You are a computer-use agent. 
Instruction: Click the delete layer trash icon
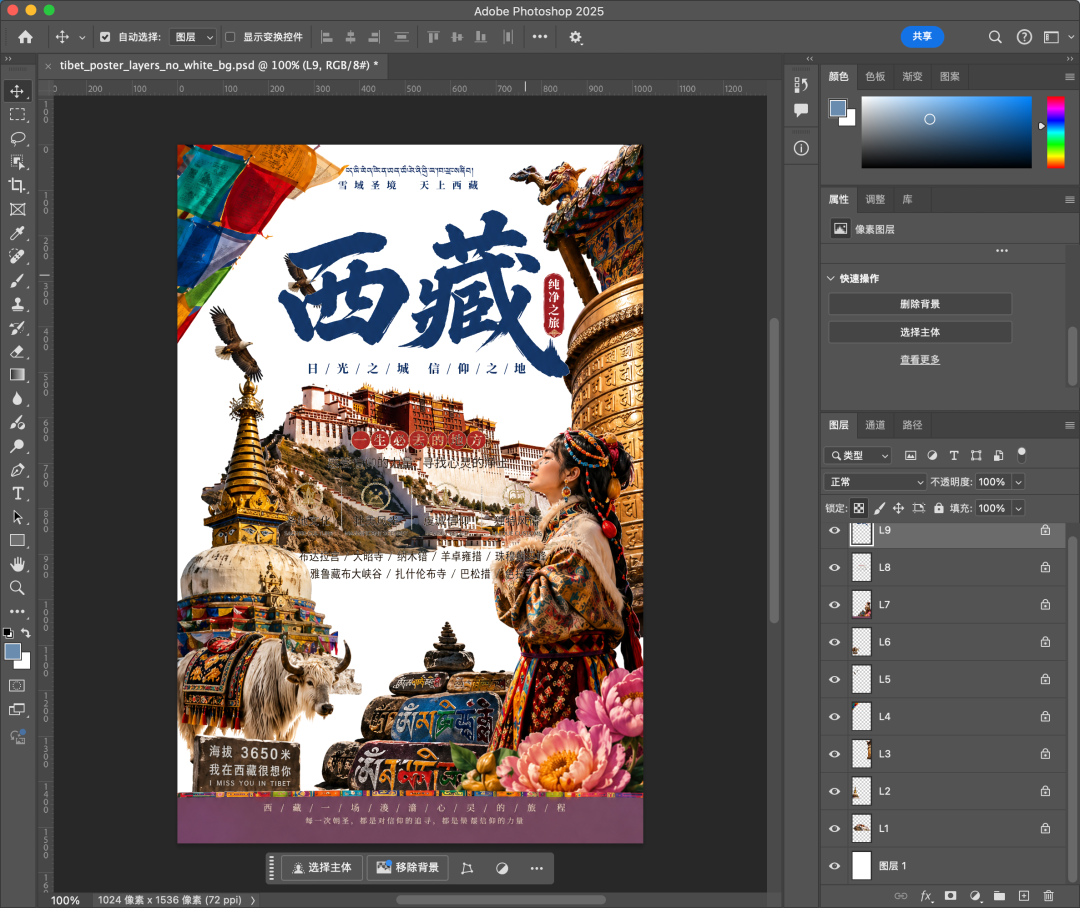(x=1048, y=896)
